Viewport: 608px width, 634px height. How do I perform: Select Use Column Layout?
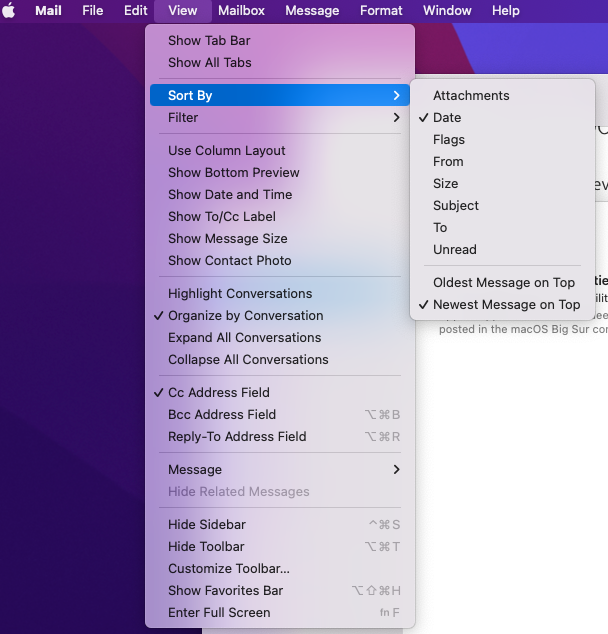[x=280, y=150]
